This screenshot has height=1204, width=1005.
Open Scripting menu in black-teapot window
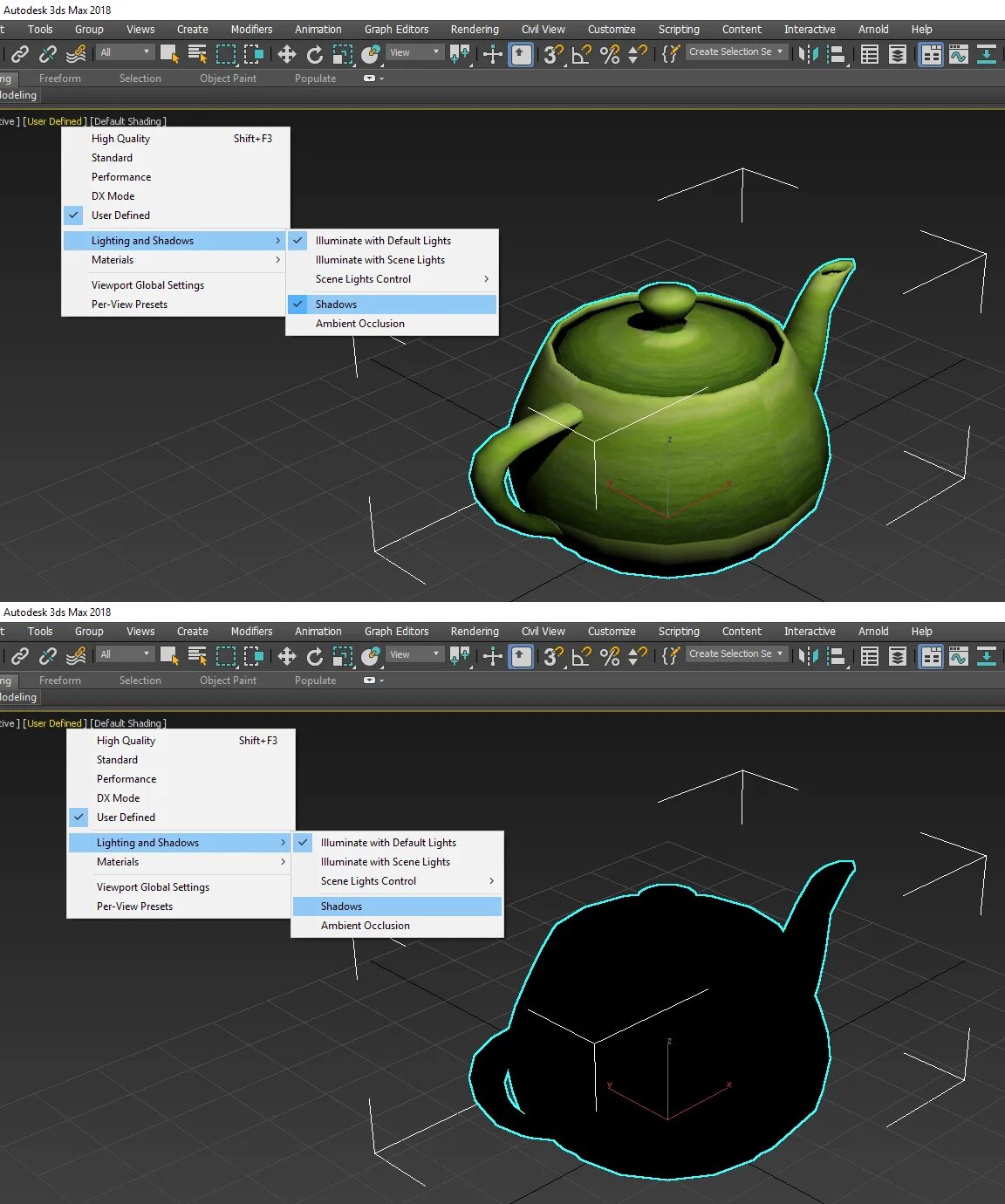point(679,632)
